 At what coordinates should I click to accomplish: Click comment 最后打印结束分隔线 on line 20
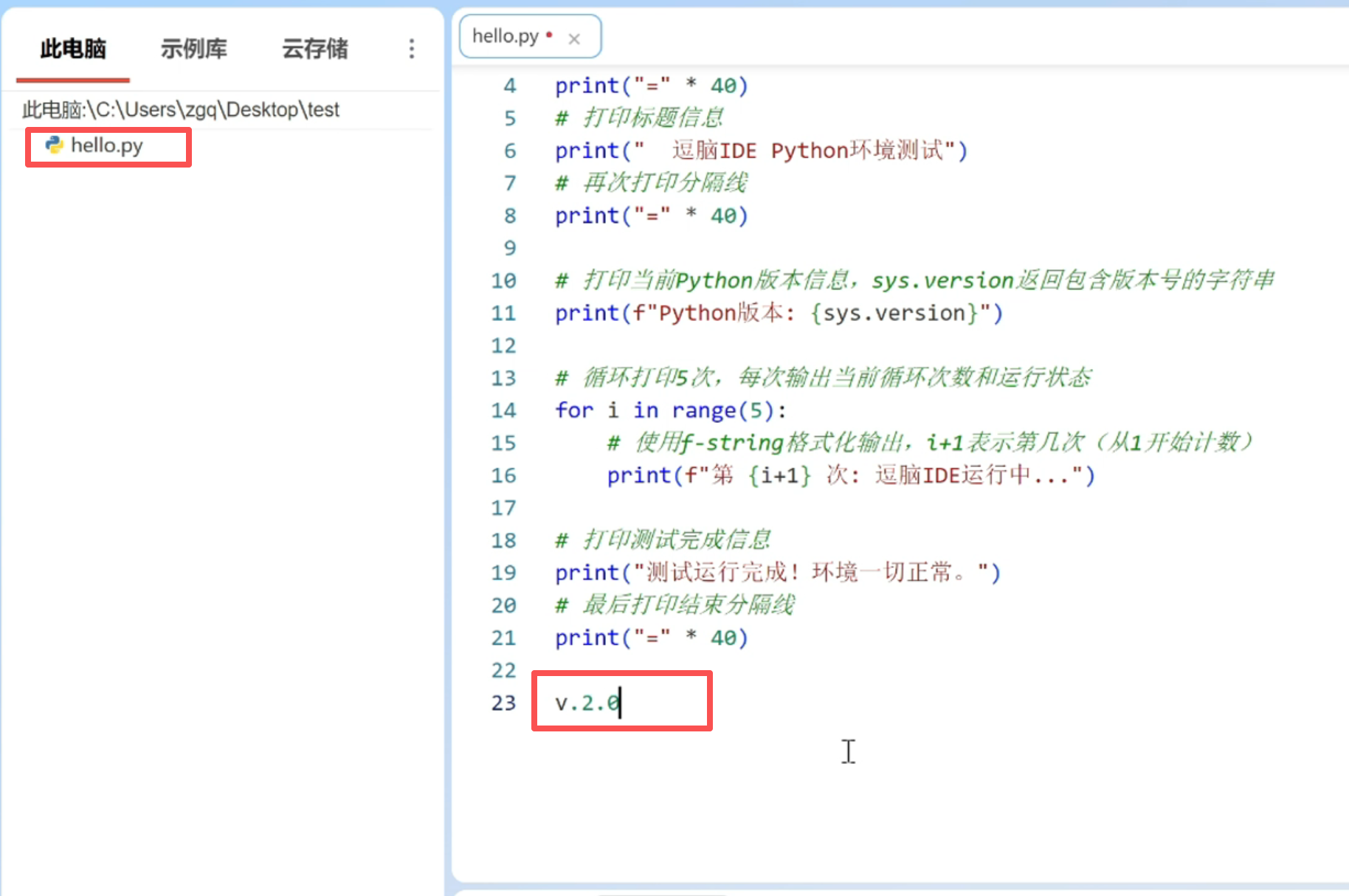click(674, 605)
